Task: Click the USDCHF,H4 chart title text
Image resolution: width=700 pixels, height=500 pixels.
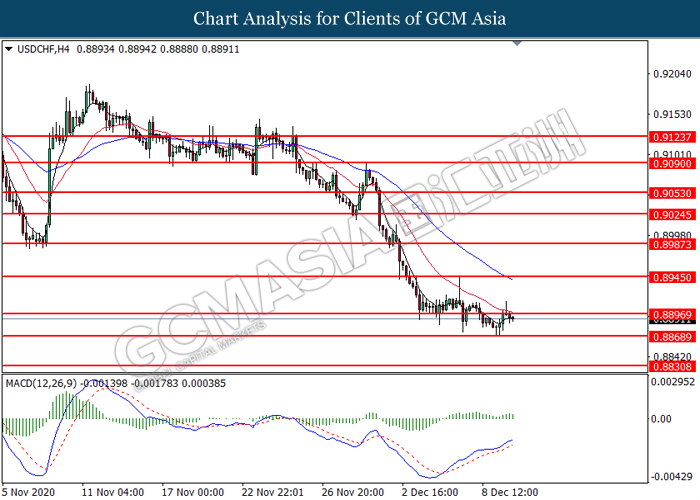Action: 43,49
